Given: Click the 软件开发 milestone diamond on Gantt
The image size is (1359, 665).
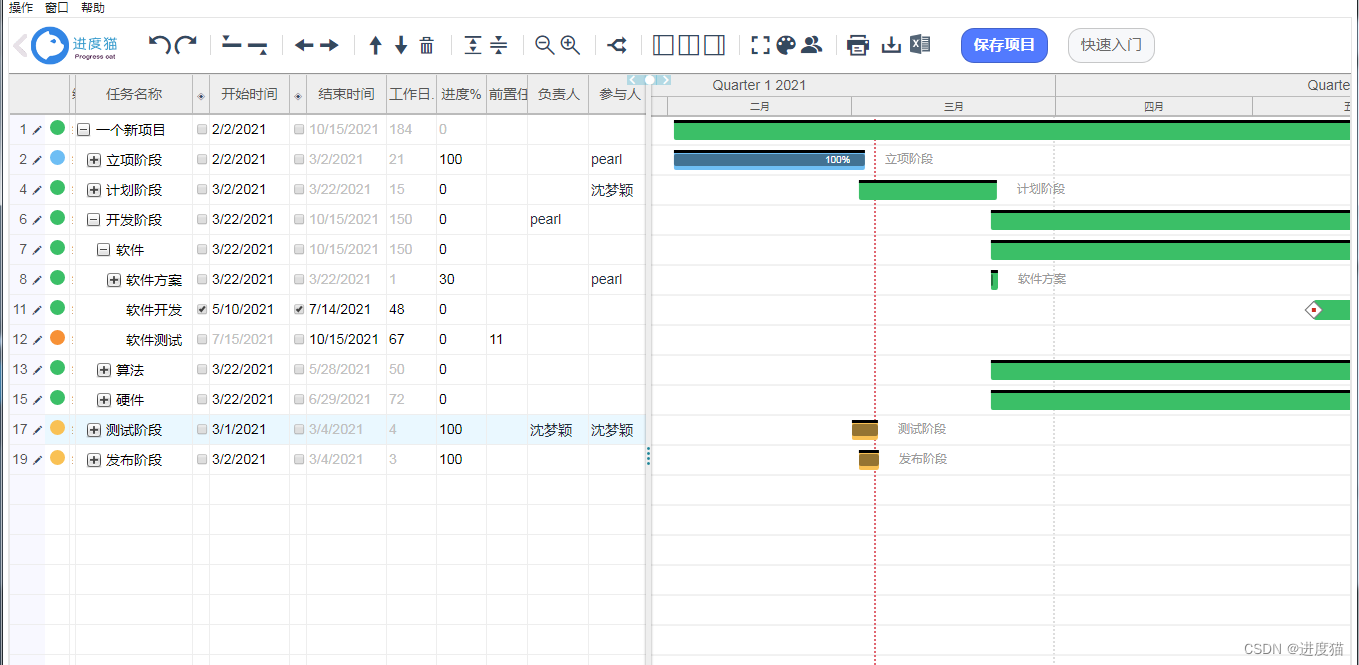Looking at the screenshot, I should click(x=1314, y=310).
